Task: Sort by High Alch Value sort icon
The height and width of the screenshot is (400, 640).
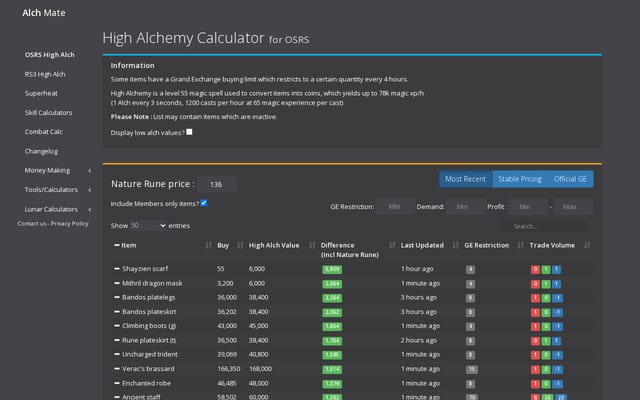Action: [312, 245]
